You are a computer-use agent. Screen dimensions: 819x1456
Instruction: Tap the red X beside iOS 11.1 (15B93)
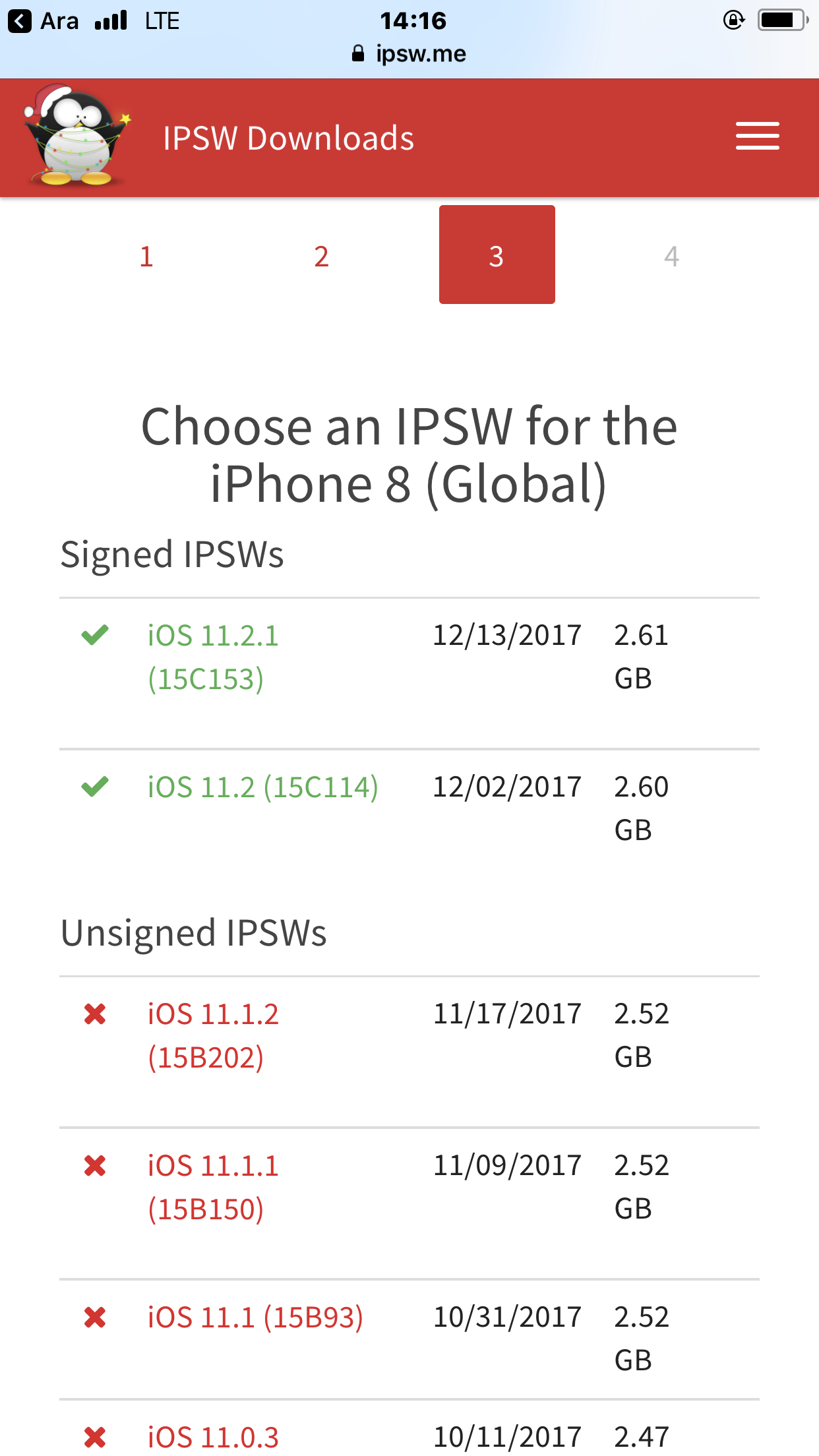pyautogui.click(x=95, y=1317)
